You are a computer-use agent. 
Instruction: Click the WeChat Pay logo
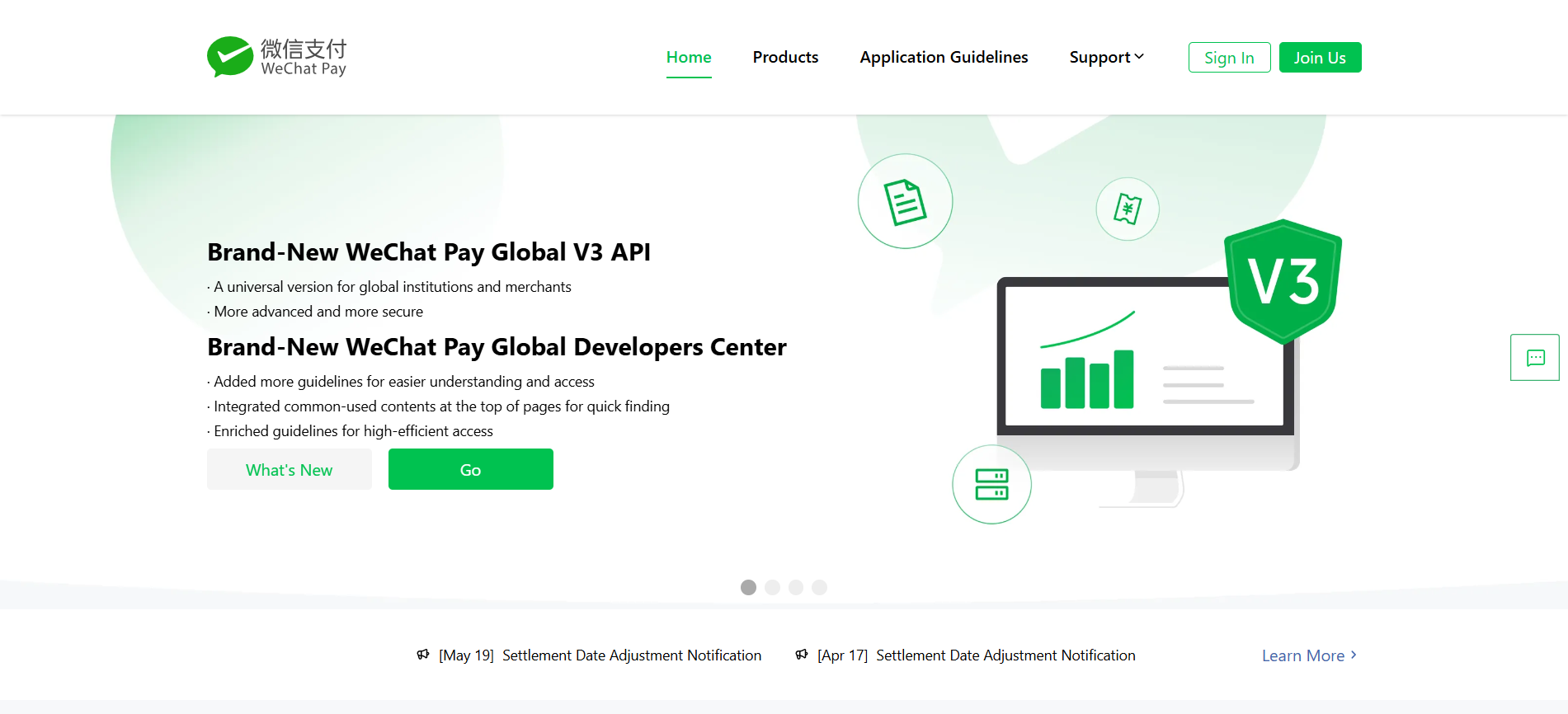276,57
